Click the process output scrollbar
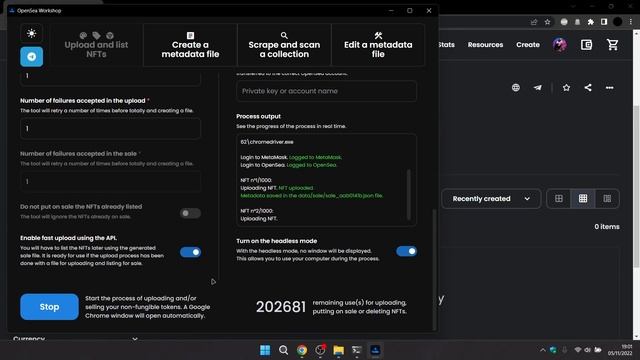 tap(409, 195)
